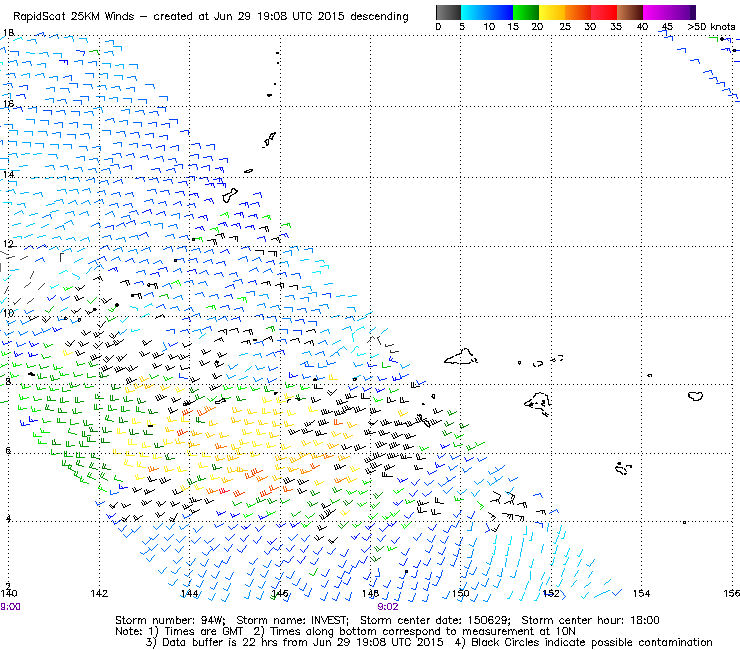Click the longitude label '156' on bottom axis
Viewport: 740px width, 650px height.
point(732,593)
